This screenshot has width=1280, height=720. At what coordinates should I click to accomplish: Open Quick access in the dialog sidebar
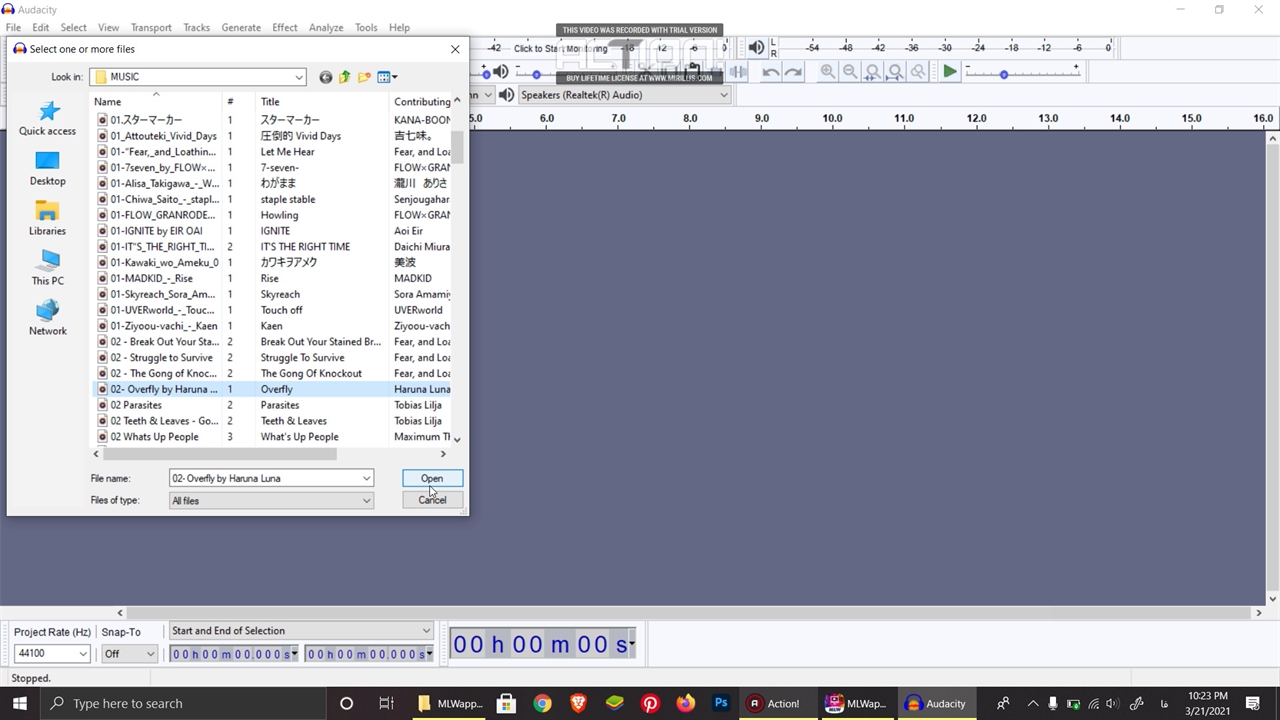click(x=47, y=118)
